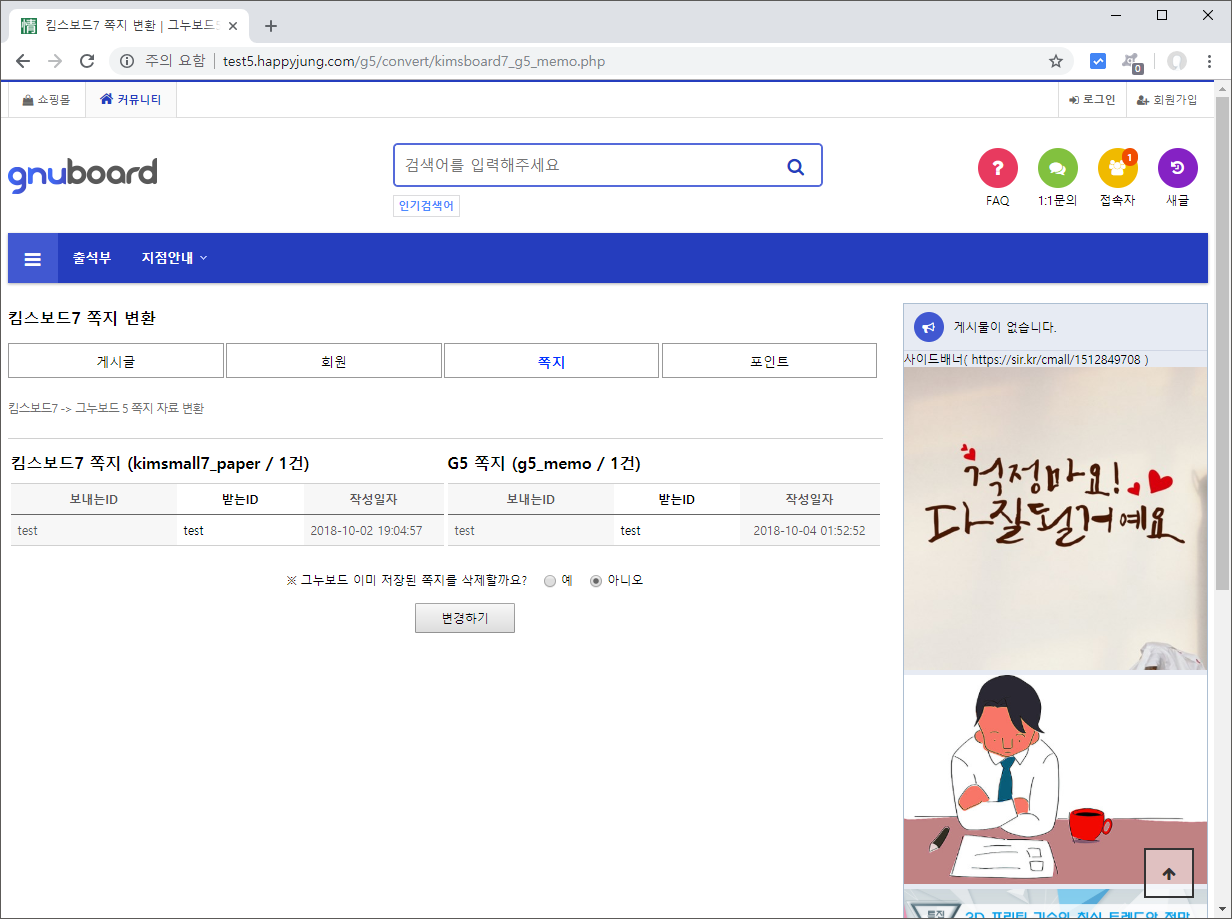Select the 아니오 radio button

tap(596, 581)
